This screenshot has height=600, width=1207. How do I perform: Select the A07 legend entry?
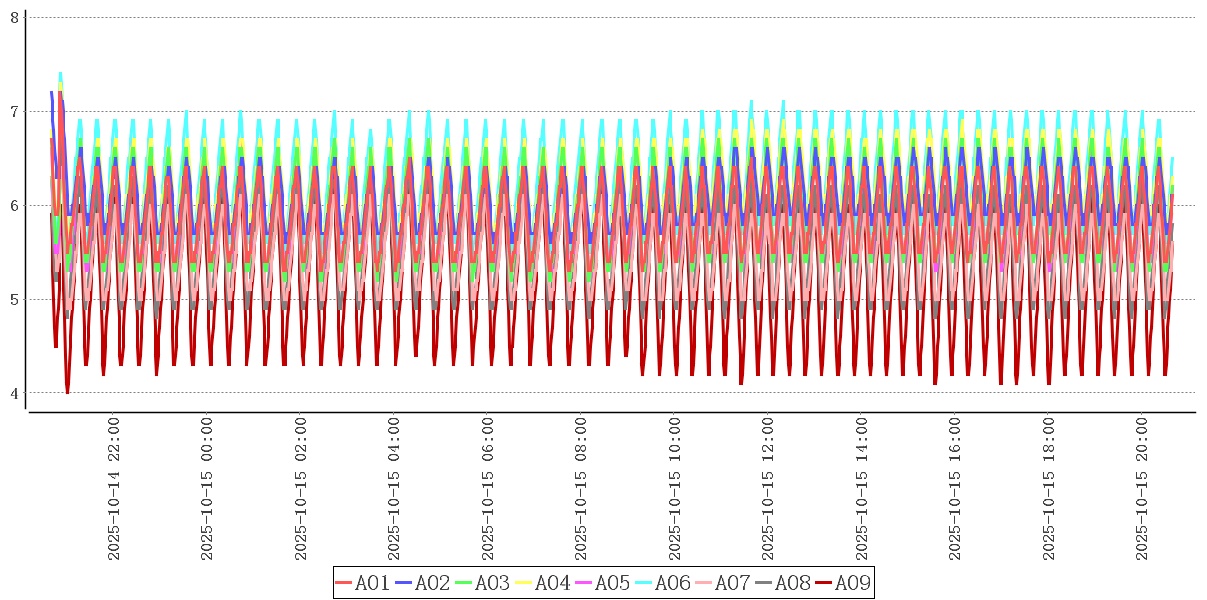pyautogui.click(x=732, y=583)
